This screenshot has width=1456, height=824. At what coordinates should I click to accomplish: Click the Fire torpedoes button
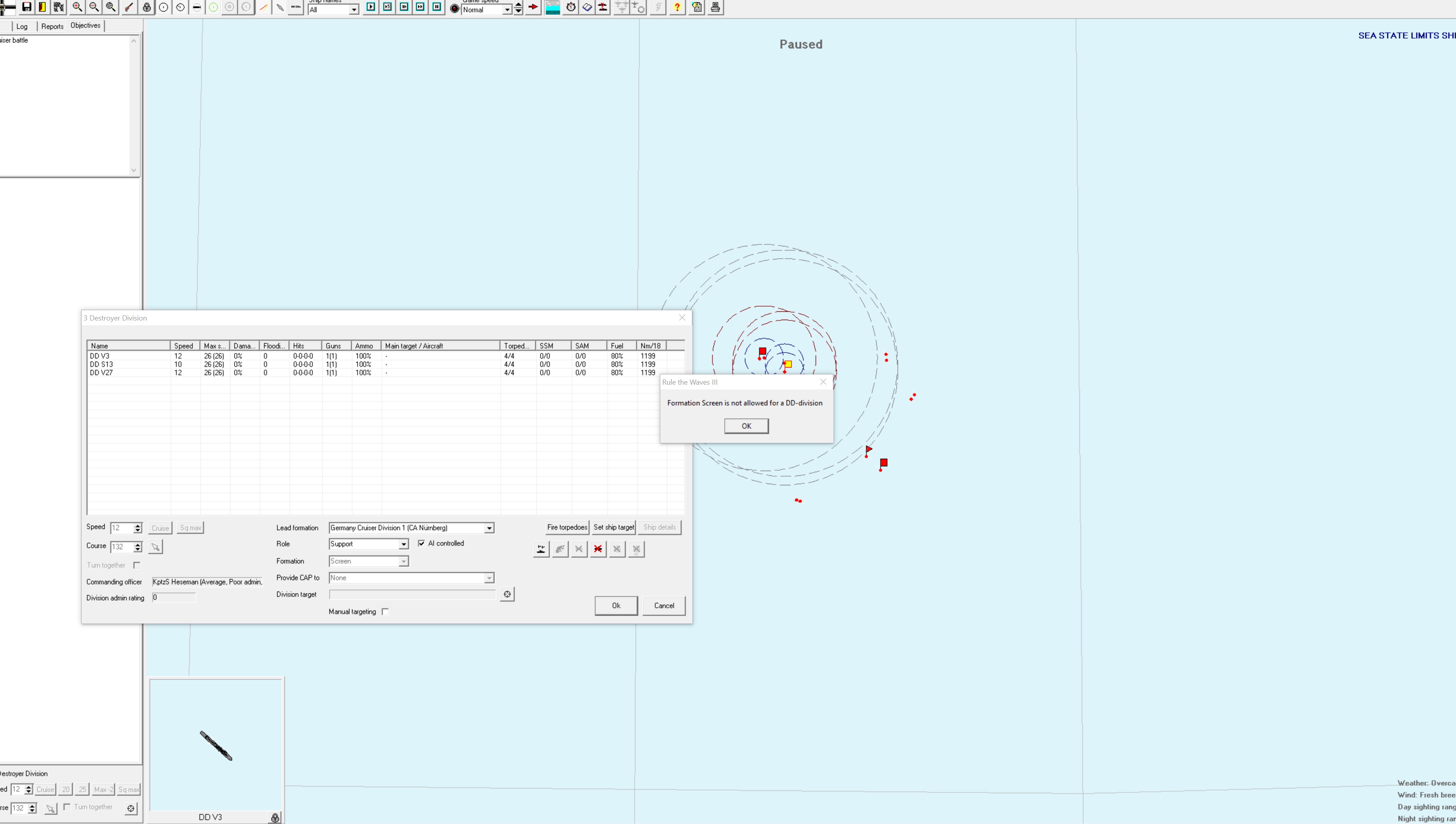[x=567, y=527]
